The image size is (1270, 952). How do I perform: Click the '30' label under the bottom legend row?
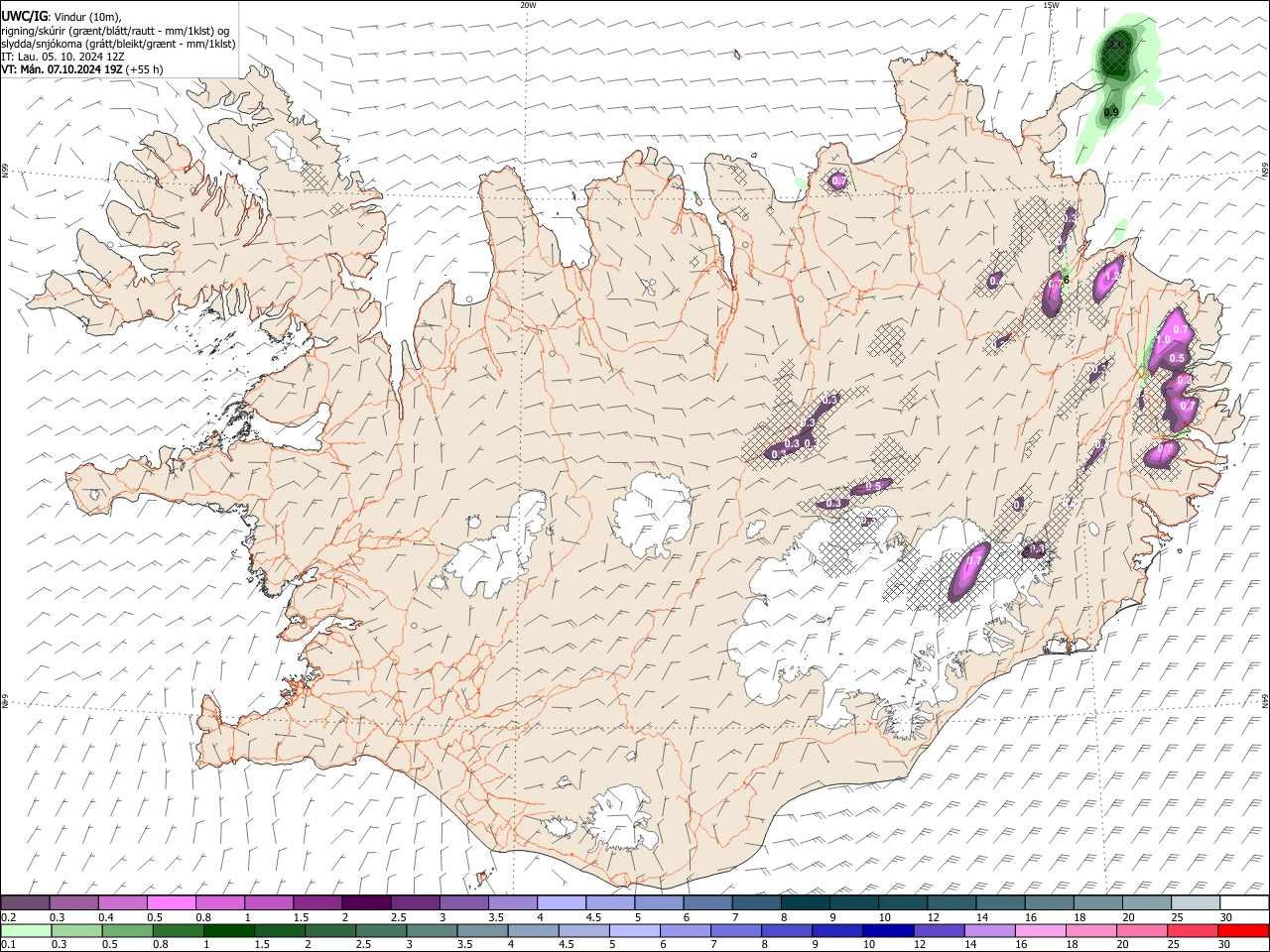(x=1226, y=945)
